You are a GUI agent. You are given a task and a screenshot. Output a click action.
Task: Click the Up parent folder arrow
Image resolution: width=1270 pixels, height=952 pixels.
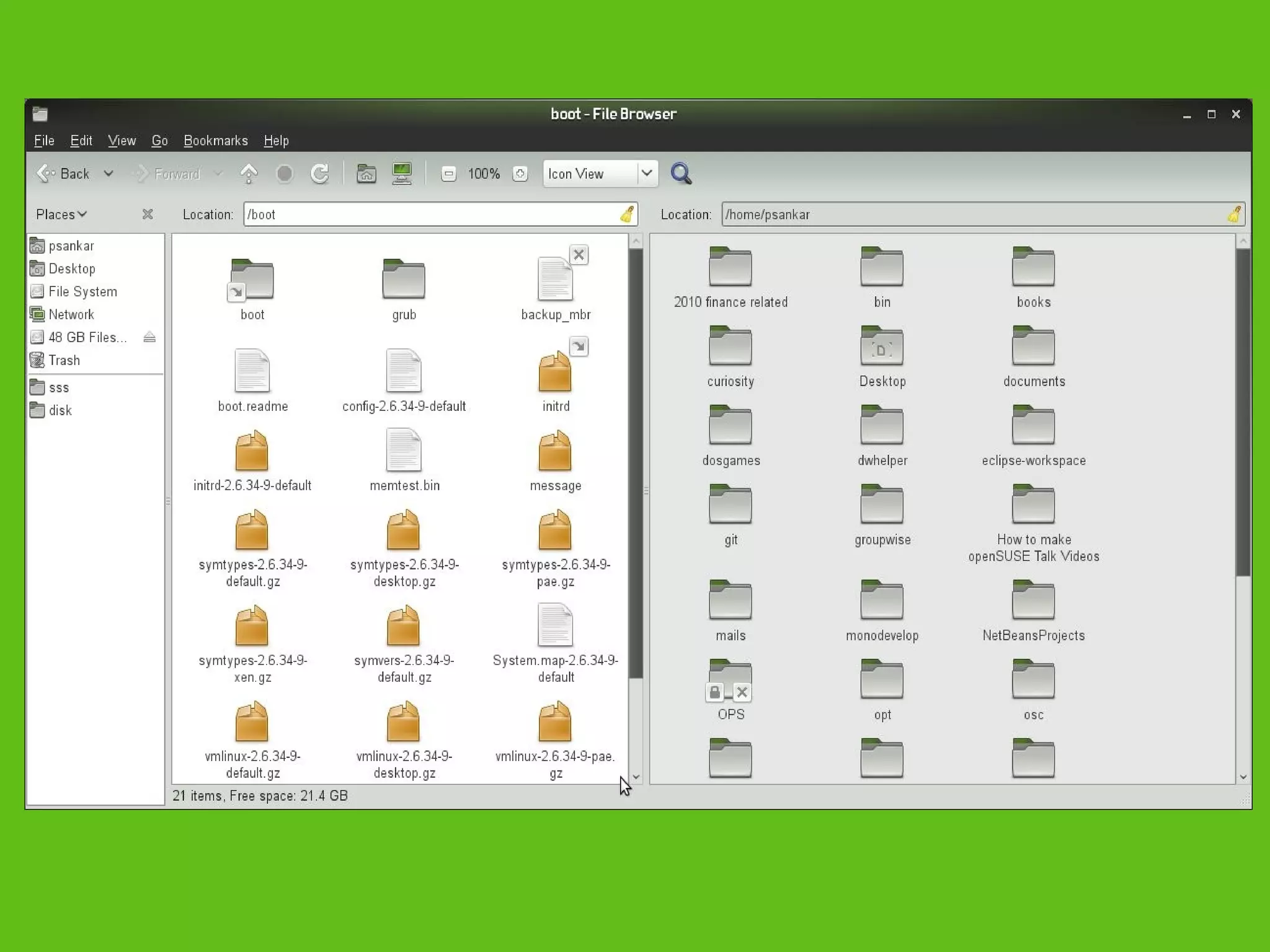pos(249,174)
